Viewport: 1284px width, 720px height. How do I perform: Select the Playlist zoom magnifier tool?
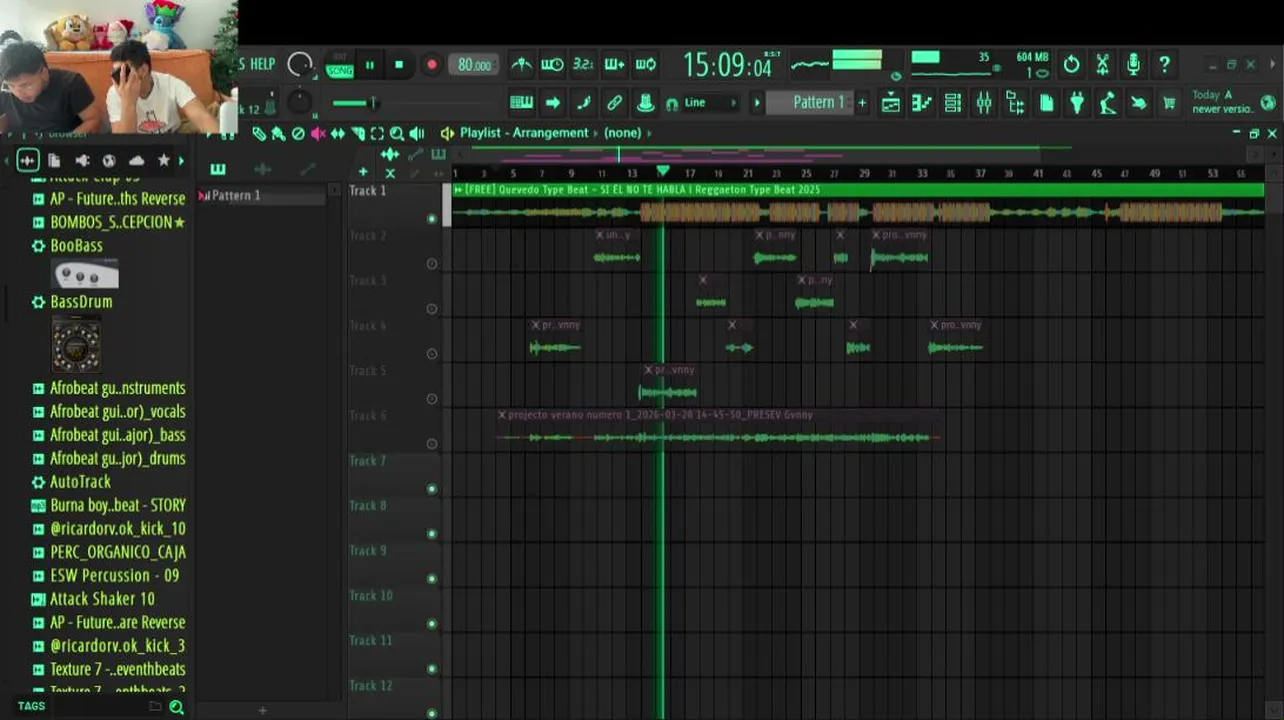[397, 133]
